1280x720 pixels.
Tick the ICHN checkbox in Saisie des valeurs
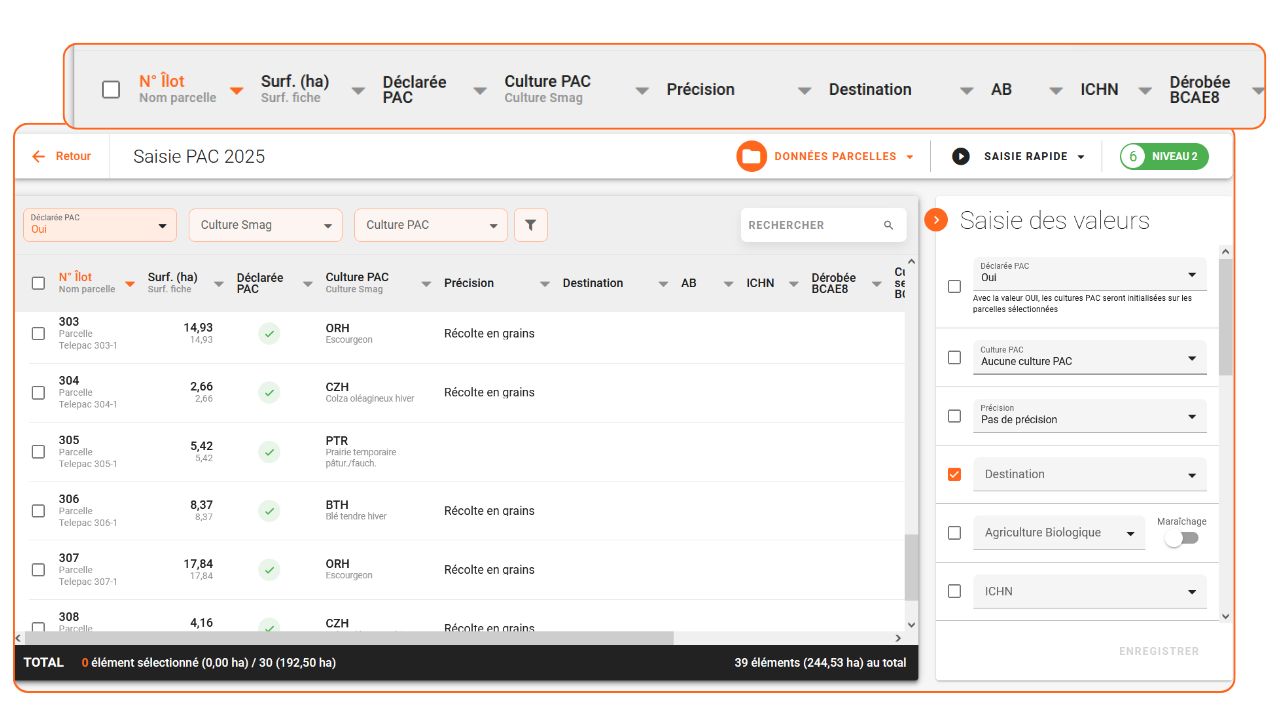coord(954,591)
